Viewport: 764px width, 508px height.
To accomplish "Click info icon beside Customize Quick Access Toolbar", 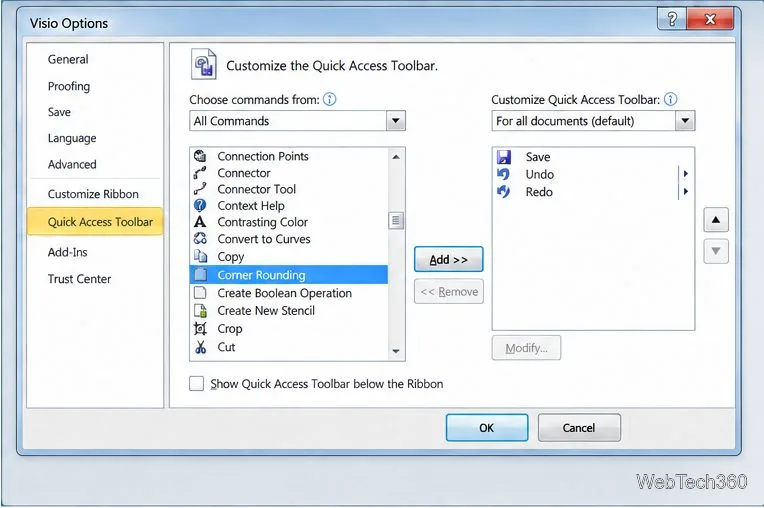I will (671, 99).
